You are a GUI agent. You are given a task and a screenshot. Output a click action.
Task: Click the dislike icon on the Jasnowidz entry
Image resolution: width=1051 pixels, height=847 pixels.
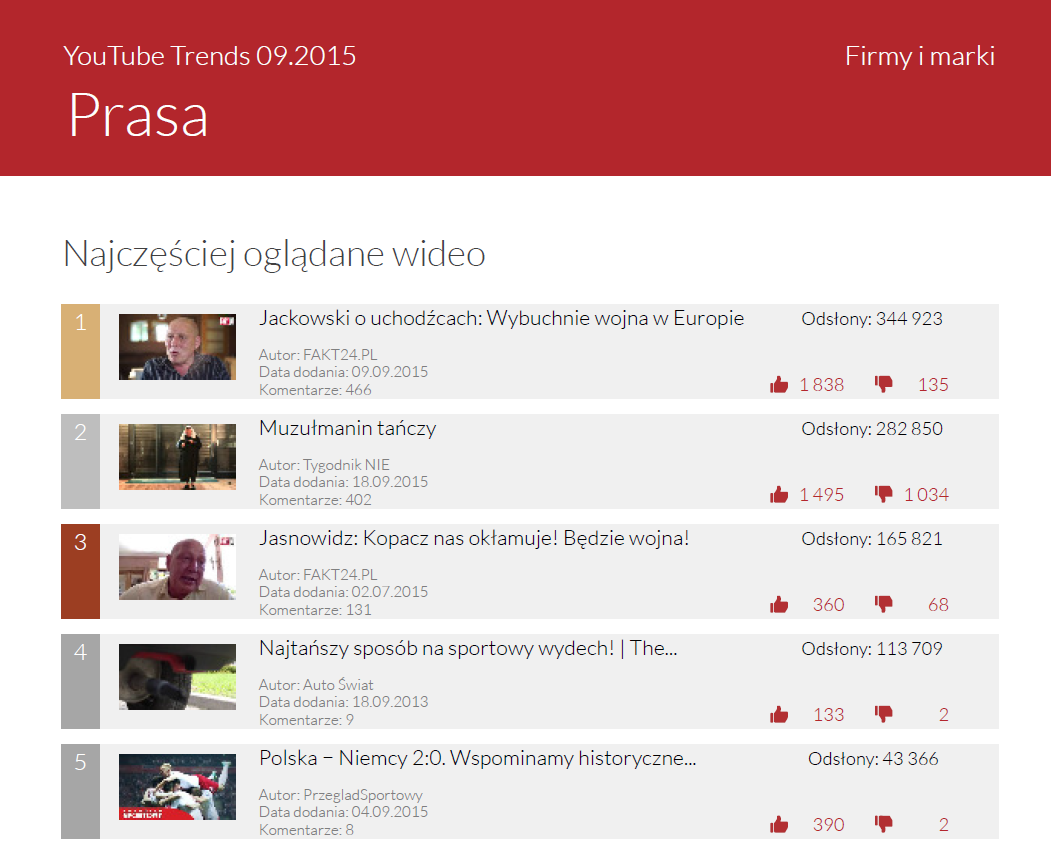point(884,603)
